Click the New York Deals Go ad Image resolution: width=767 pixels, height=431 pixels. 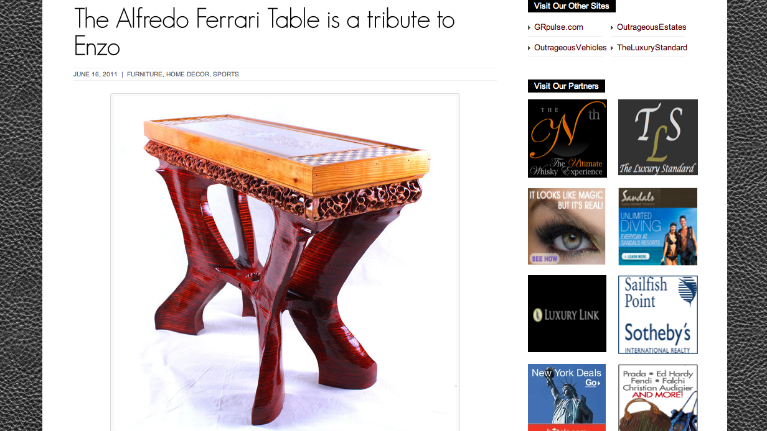click(566, 397)
